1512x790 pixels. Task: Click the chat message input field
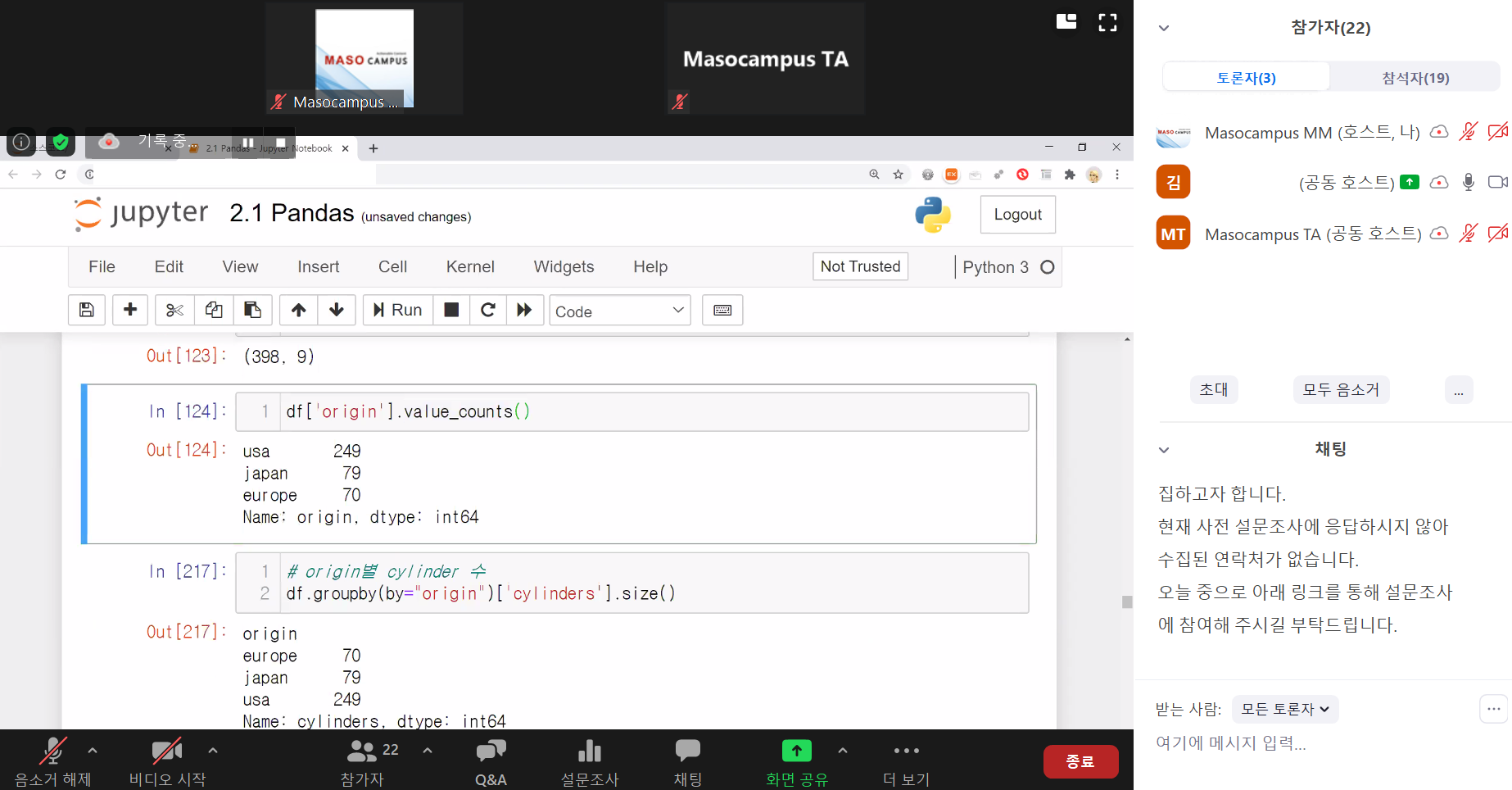tap(1311, 743)
